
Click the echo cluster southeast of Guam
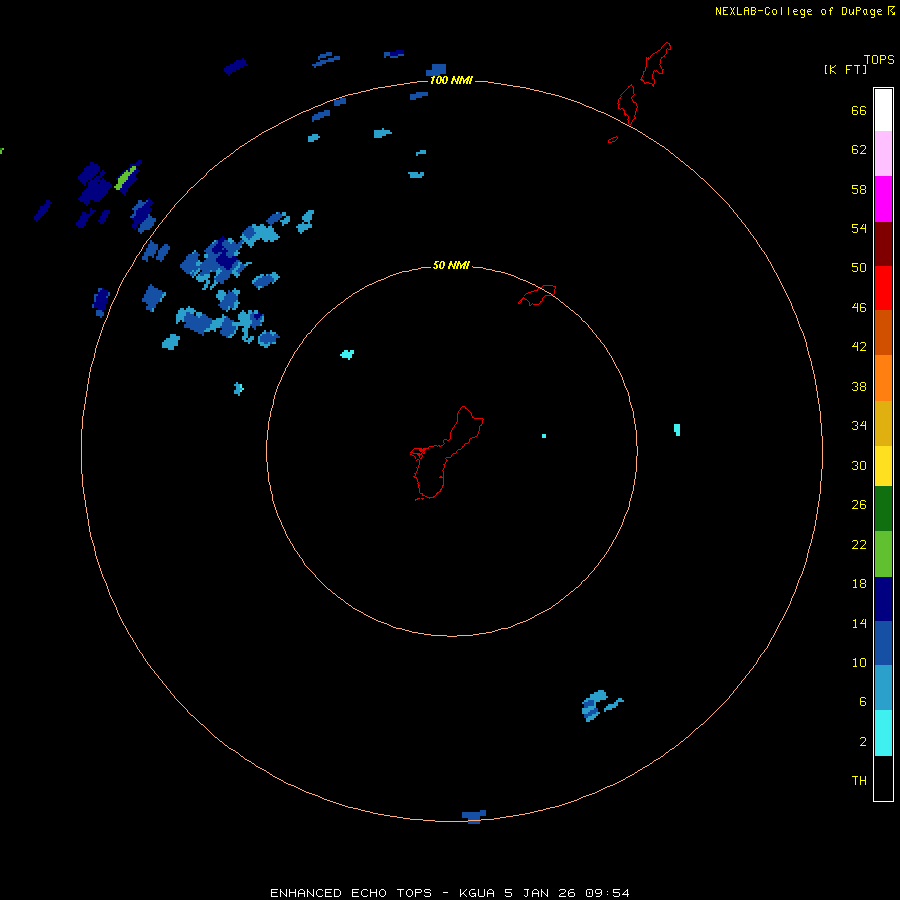point(601,705)
